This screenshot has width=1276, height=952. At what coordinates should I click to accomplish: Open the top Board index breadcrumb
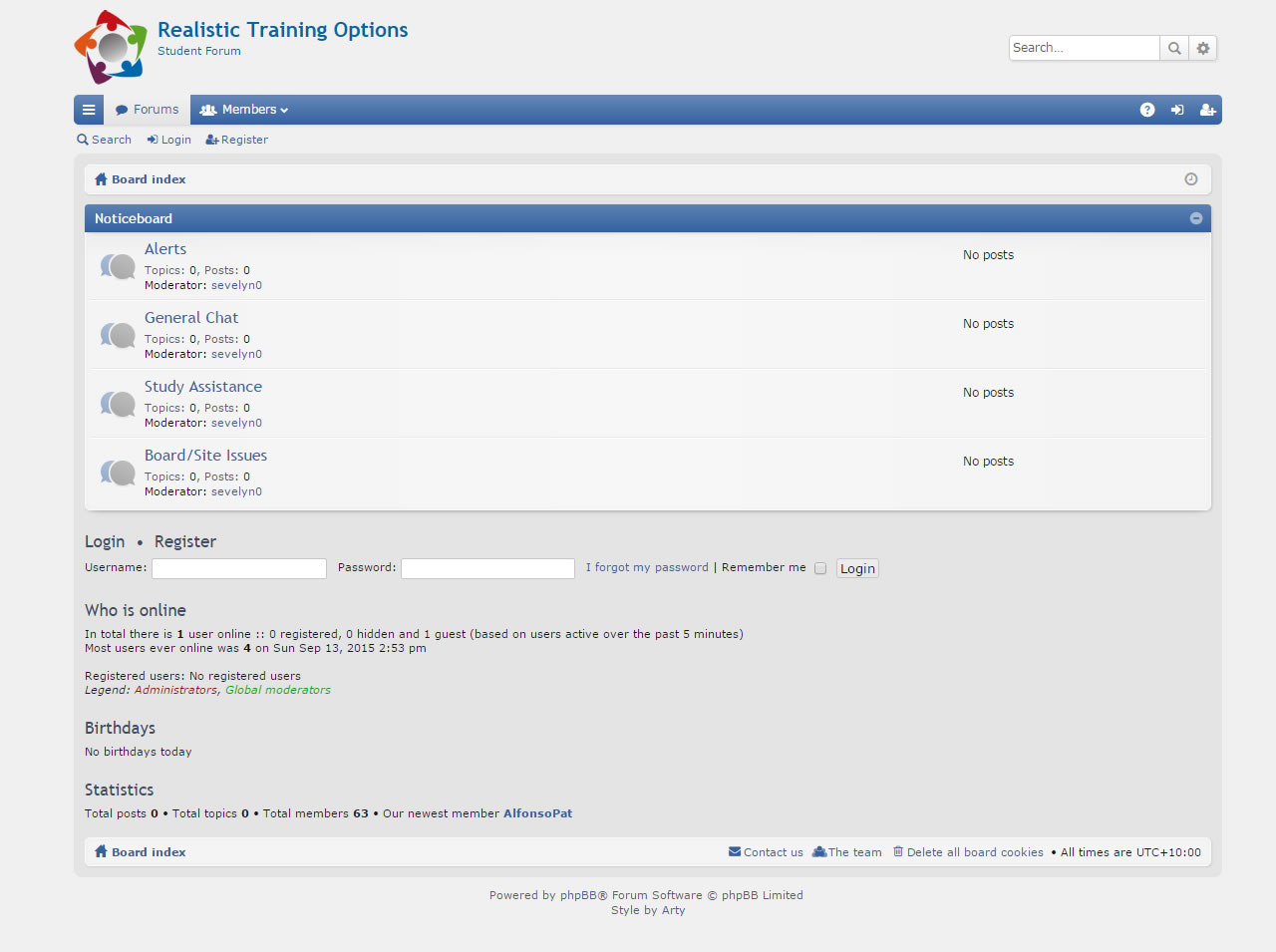(x=141, y=179)
